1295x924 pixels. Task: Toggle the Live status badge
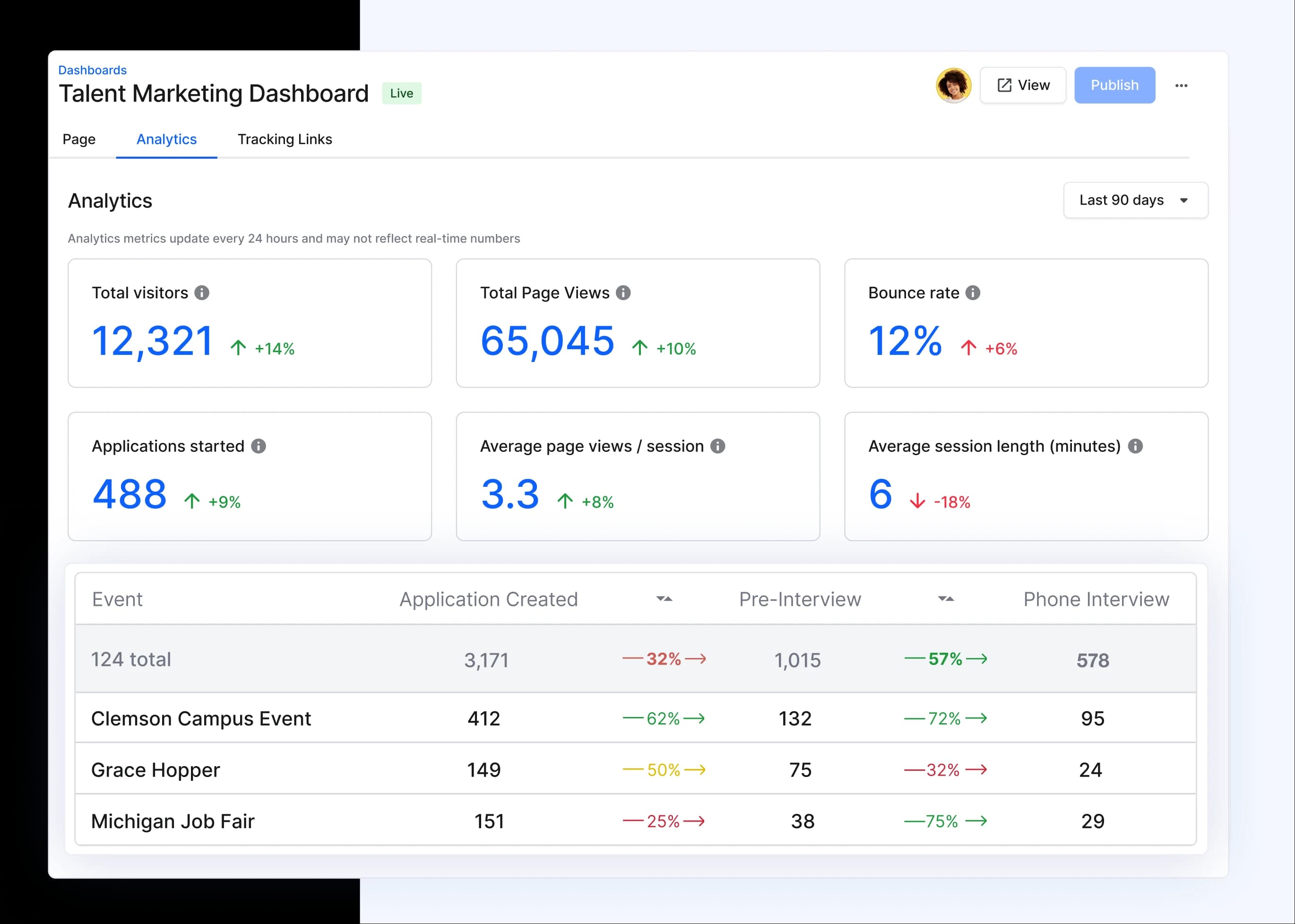[401, 93]
